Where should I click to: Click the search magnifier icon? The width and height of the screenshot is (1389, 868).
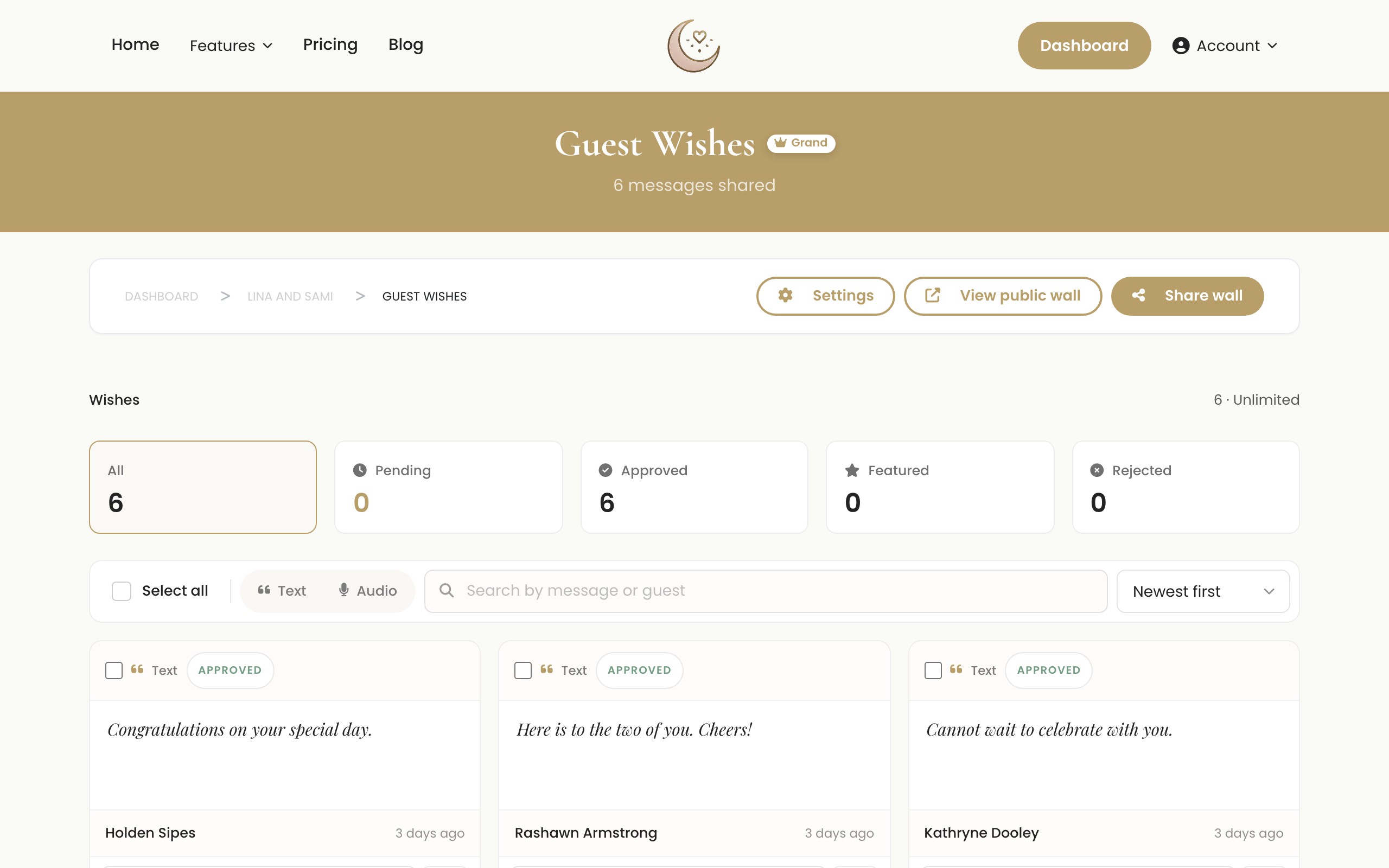(x=447, y=590)
